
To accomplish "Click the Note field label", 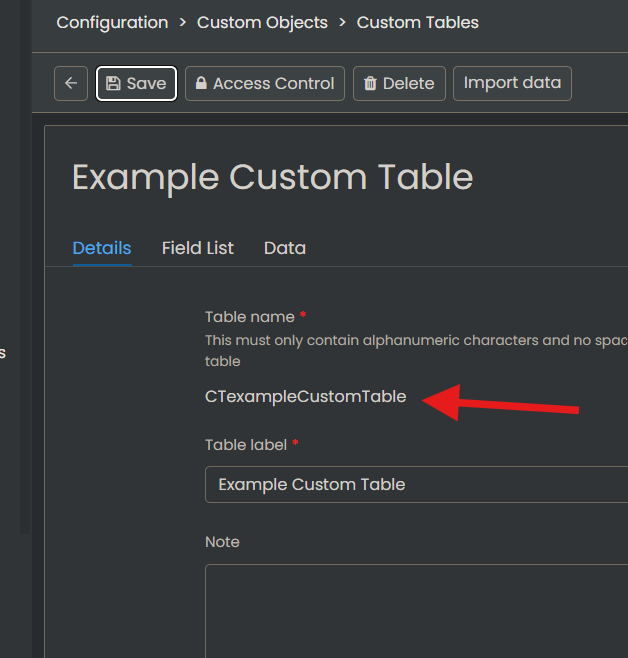I will 222,542.
